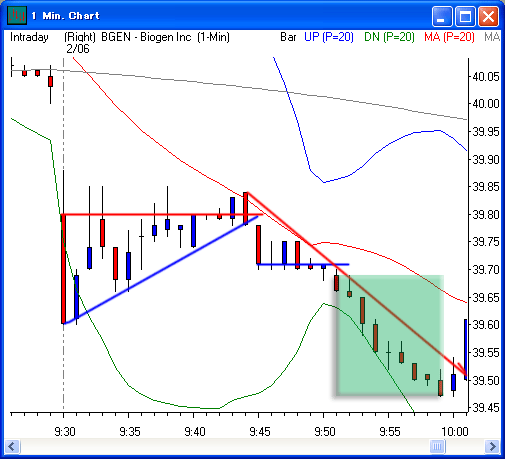Click the 39.75 price axis label
505x459 pixels.
(x=486, y=242)
